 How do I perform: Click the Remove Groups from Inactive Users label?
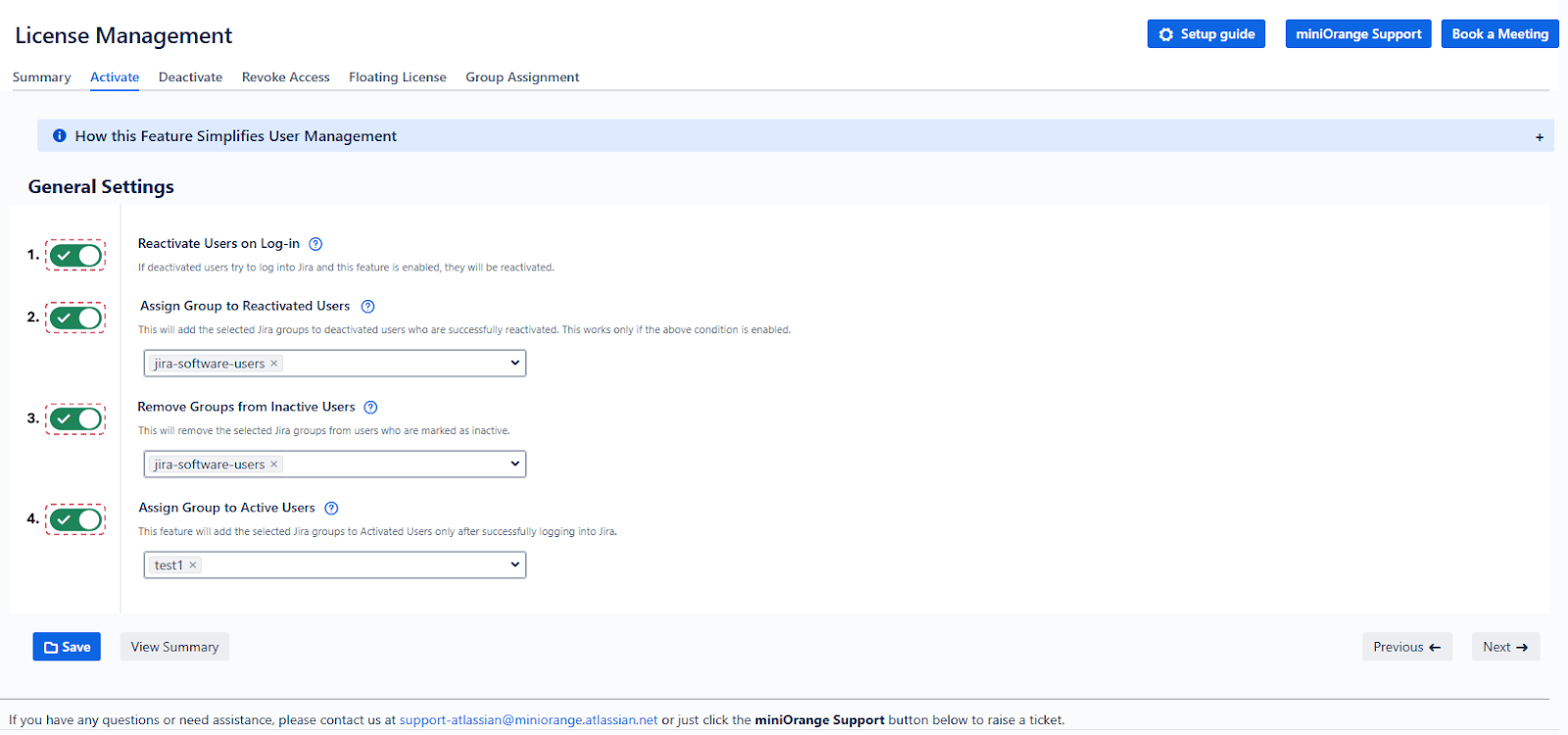[x=246, y=408]
